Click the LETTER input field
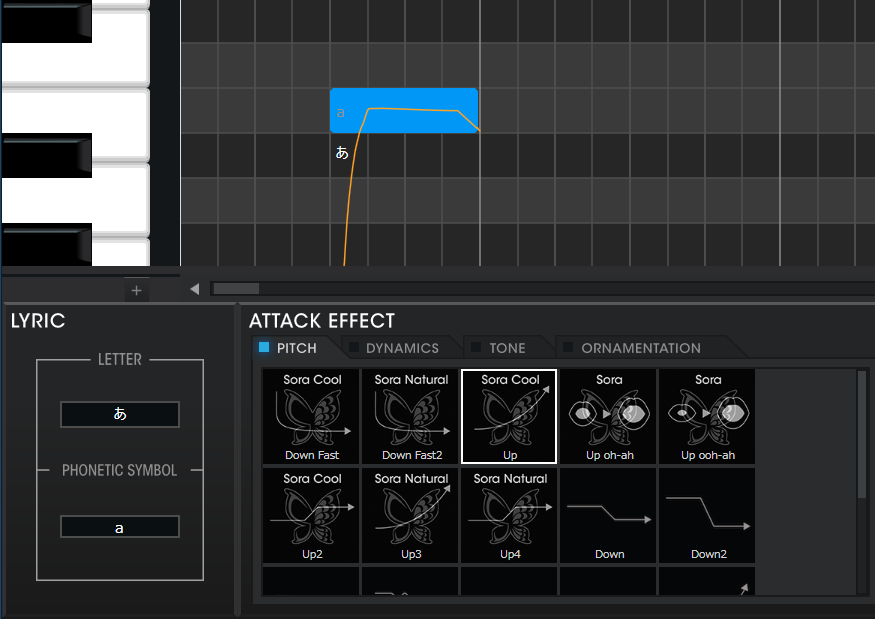The width and height of the screenshot is (875, 619). point(120,414)
